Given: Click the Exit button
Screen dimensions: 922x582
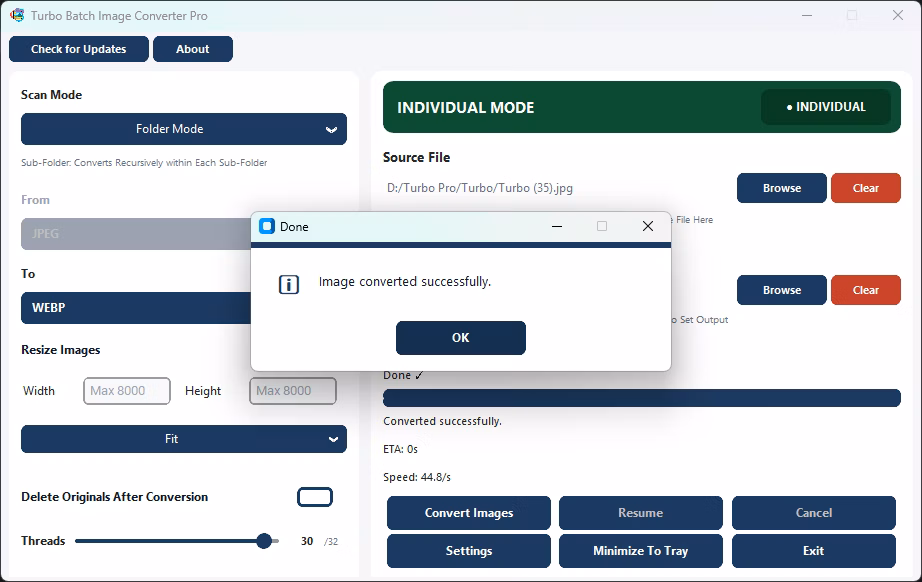Looking at the screenshot, I should [814, 551].
